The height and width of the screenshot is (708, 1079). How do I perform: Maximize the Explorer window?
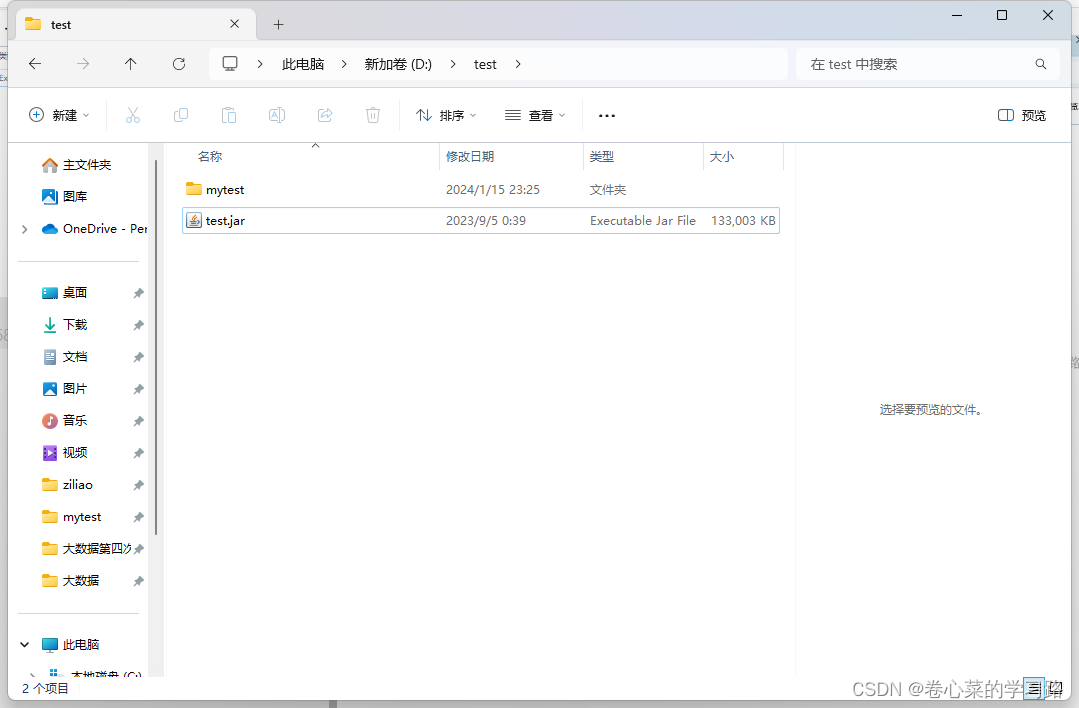coord(1002,15)
